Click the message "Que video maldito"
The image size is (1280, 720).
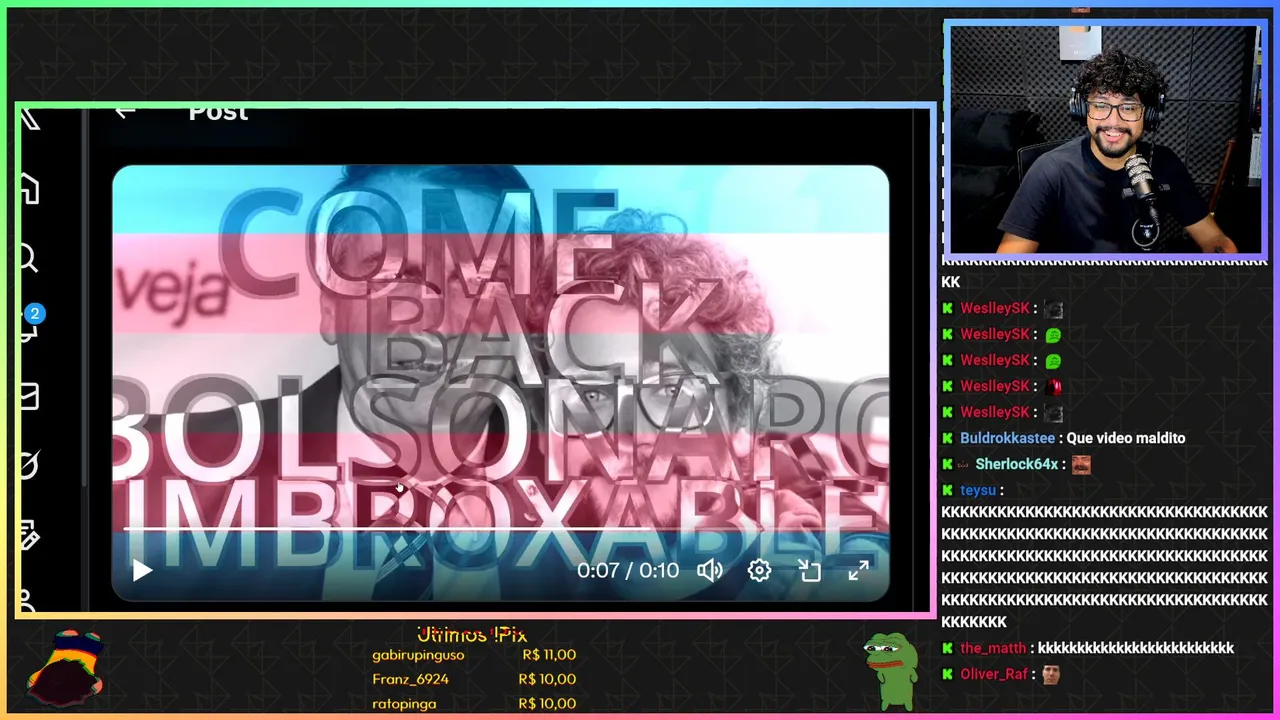[1126, 438]
